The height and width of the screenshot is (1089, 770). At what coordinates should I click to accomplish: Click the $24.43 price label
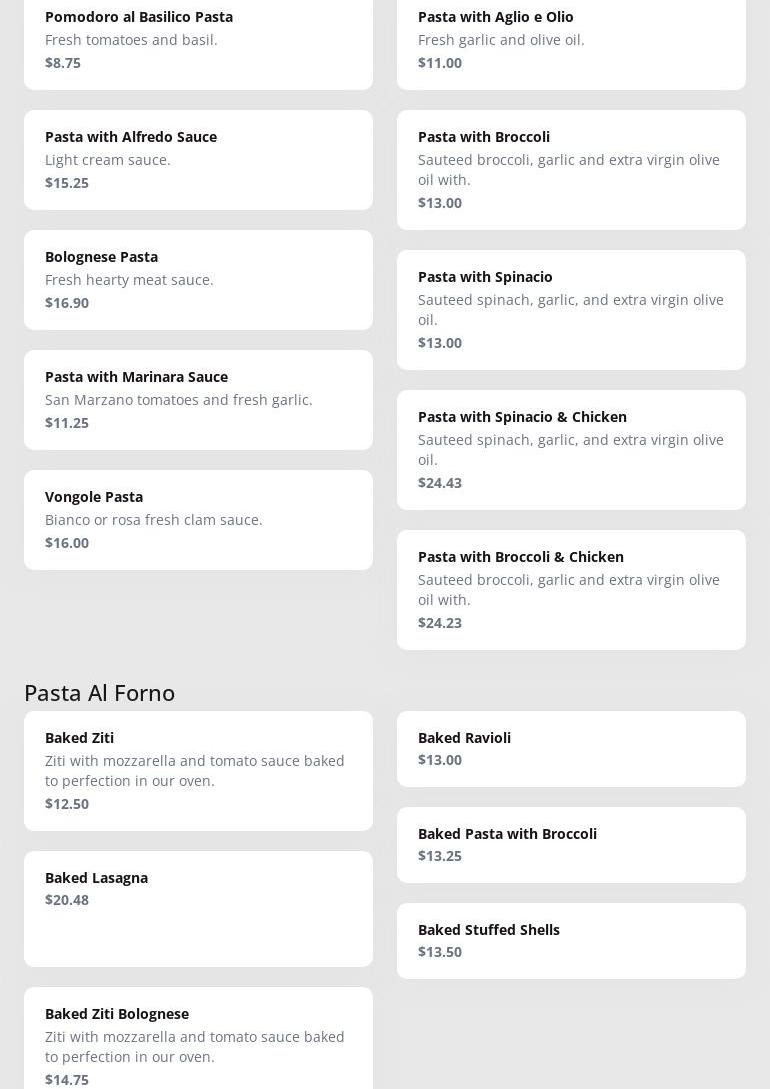440,483
